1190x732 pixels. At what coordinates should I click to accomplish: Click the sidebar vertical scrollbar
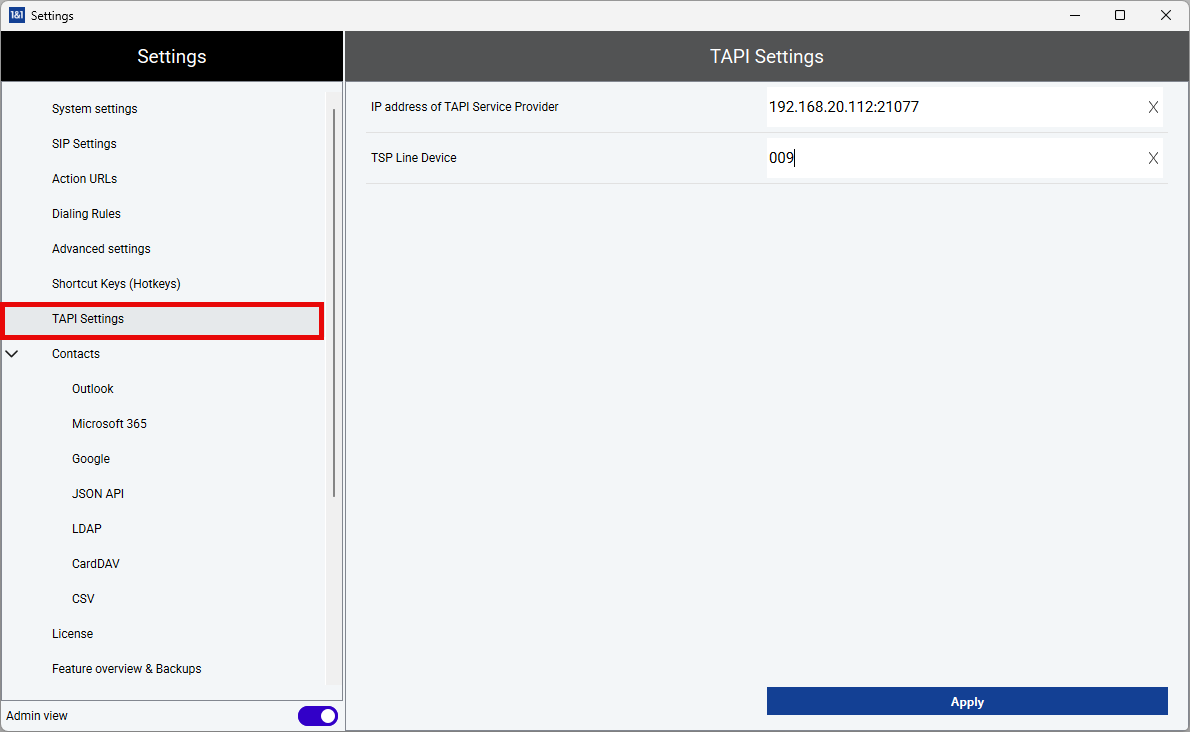pos(334,300)
